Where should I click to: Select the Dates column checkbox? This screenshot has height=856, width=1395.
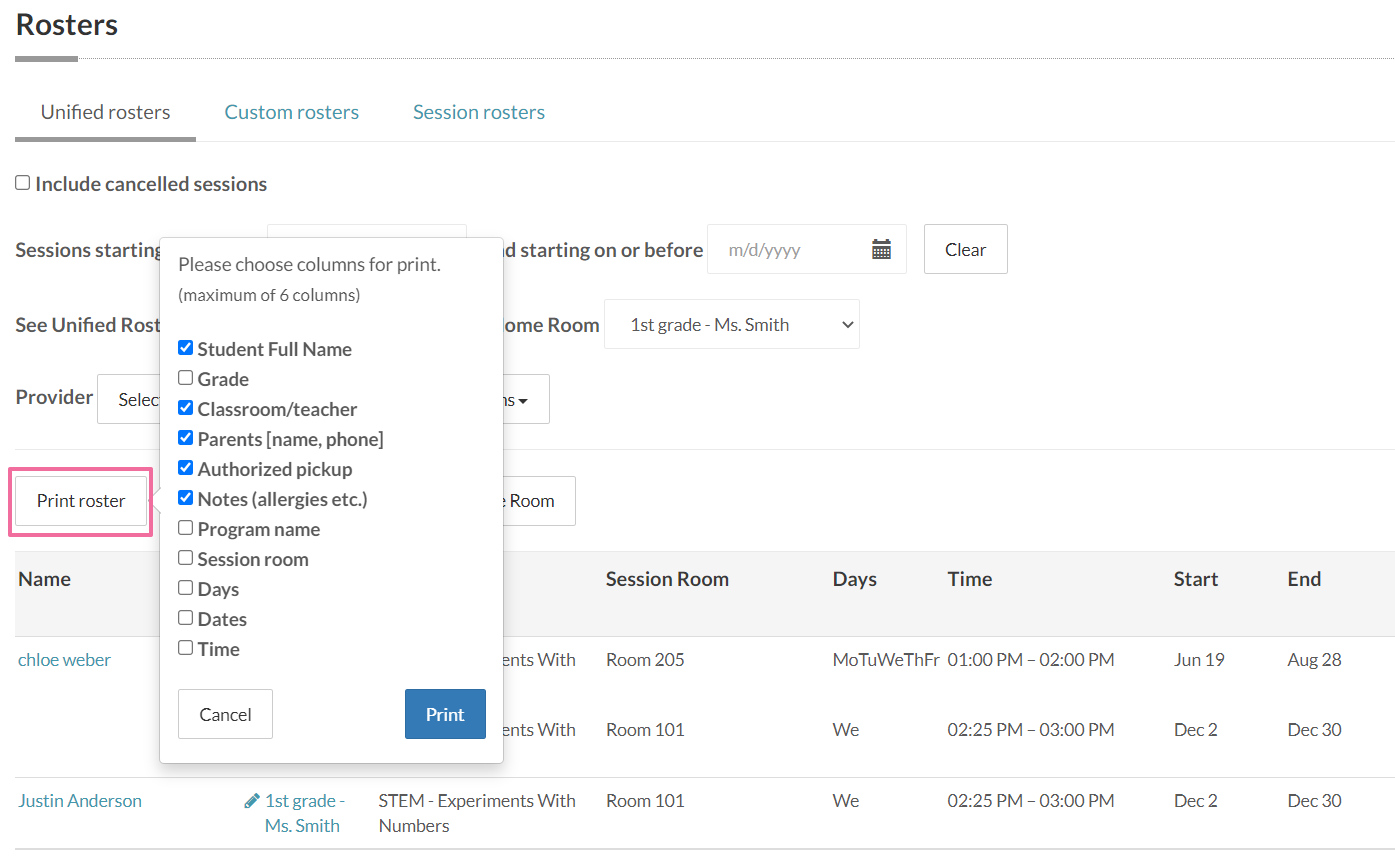point(185,618)
